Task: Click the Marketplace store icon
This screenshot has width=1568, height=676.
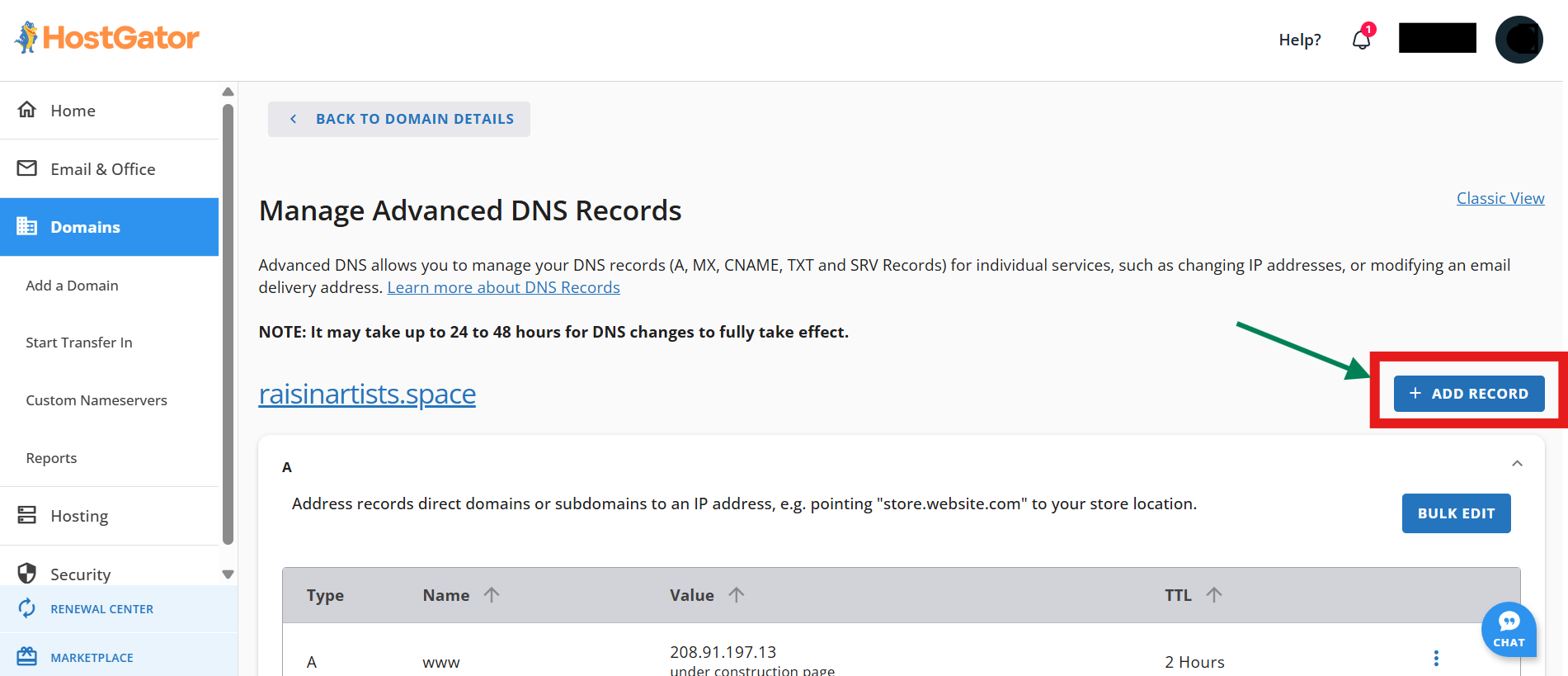Action: pyautogui.click(x=27, y=657)
